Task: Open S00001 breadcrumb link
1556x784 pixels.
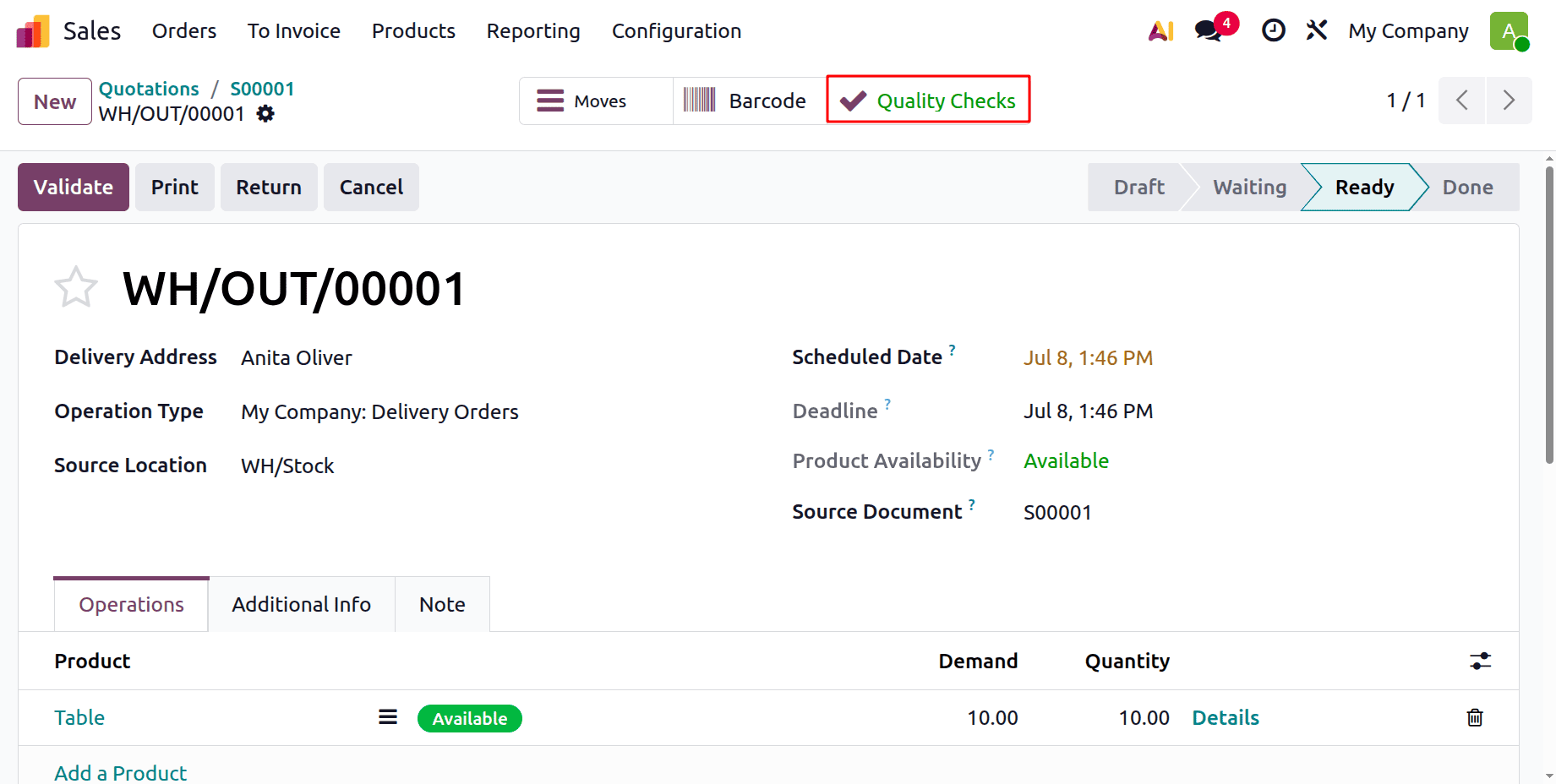Action: [262, 89]
